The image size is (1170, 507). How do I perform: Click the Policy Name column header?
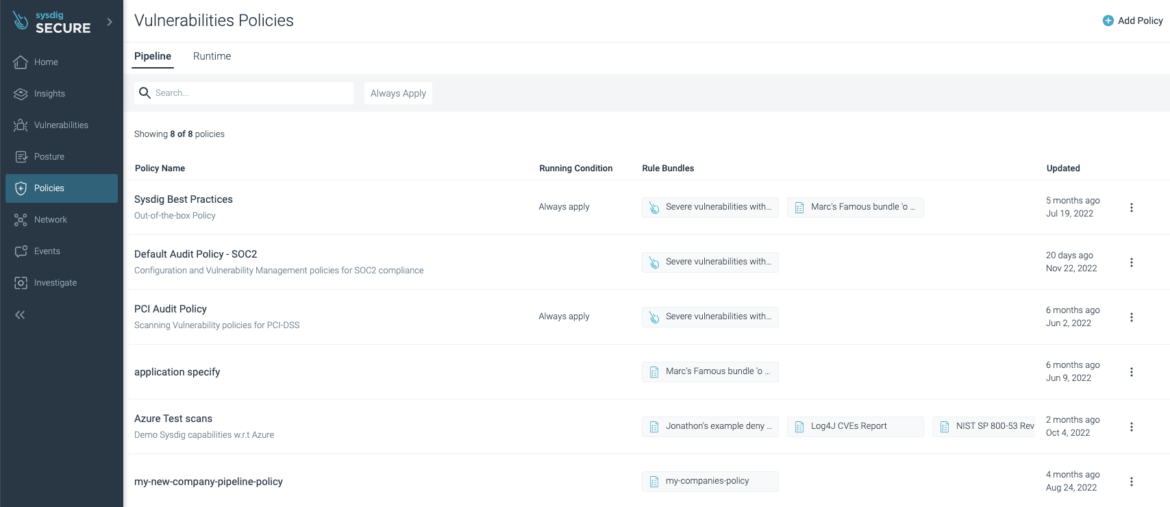(x=160, y=168)
